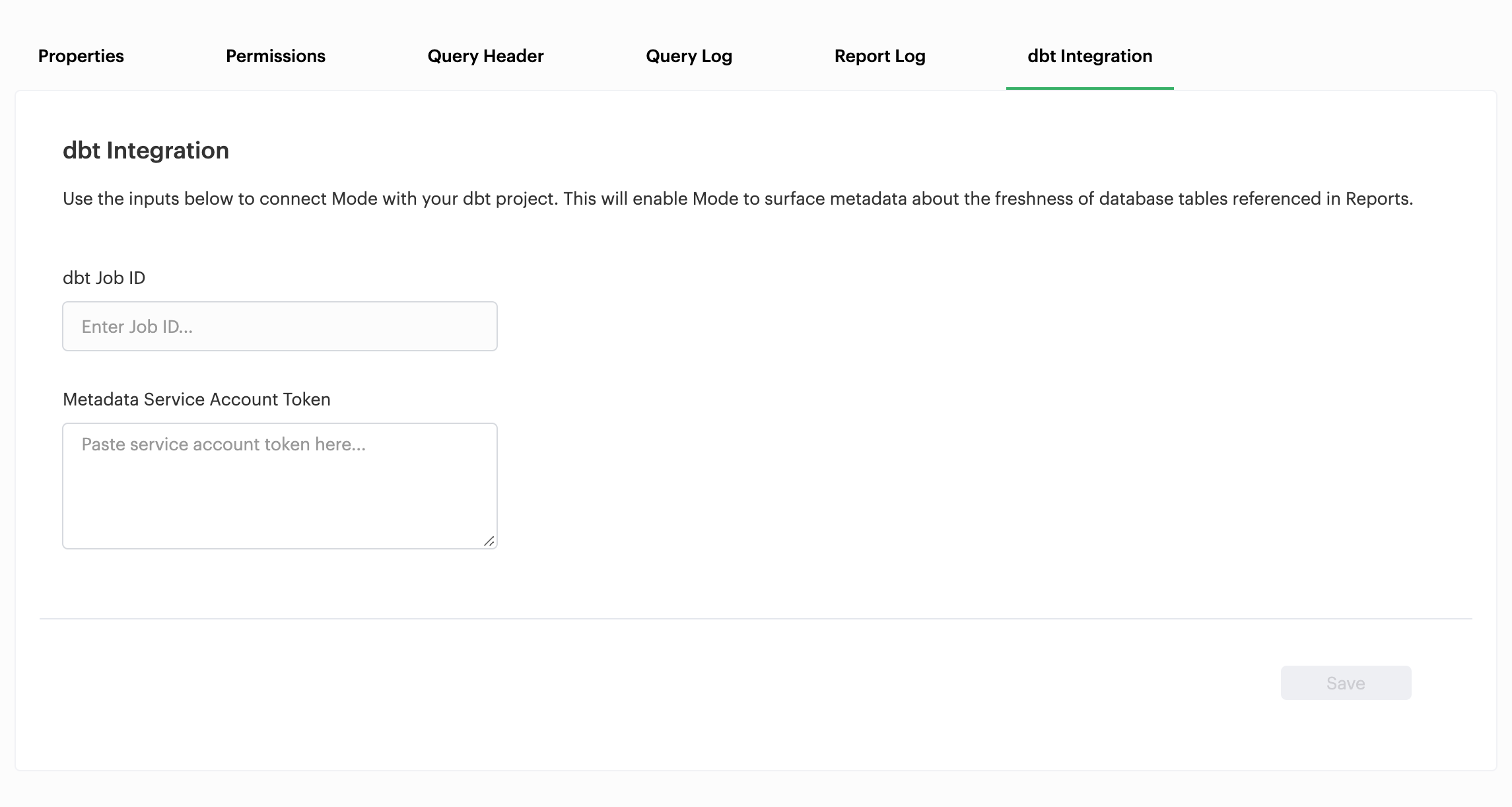Focus the Enter Job ID input field

pos(279,326)
